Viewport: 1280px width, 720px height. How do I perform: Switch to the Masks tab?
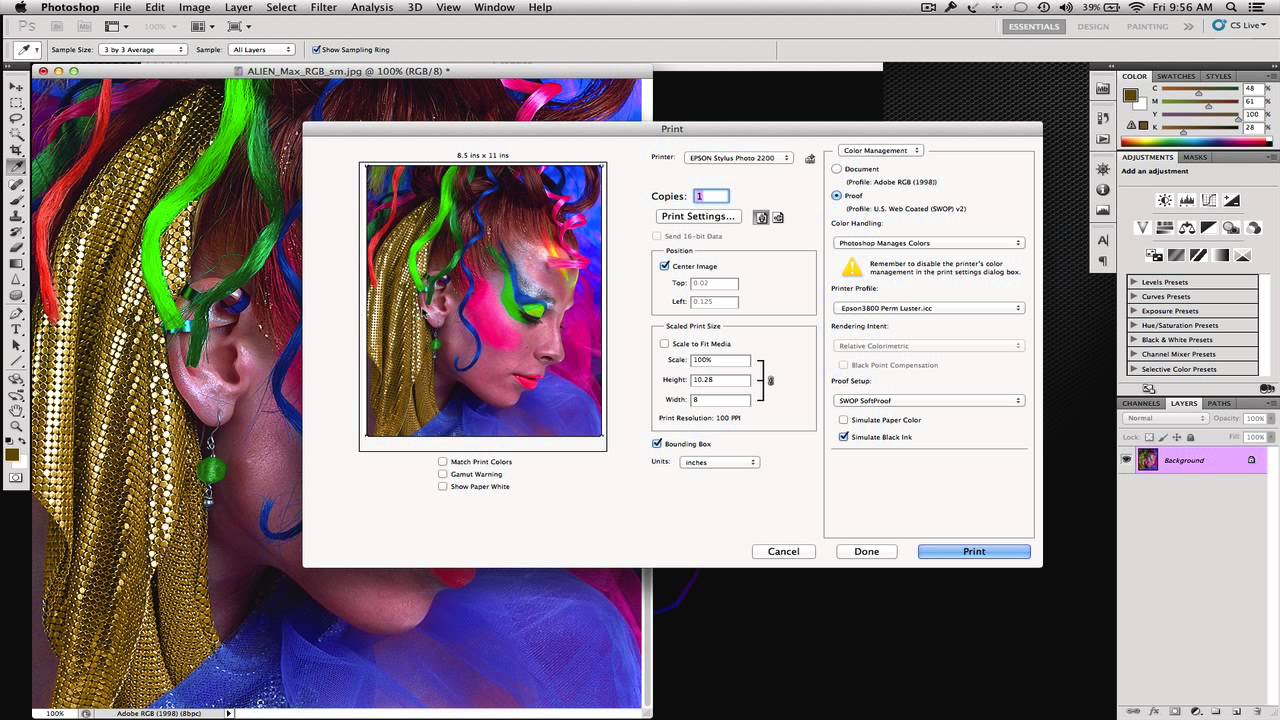[x=1195, y=157]
